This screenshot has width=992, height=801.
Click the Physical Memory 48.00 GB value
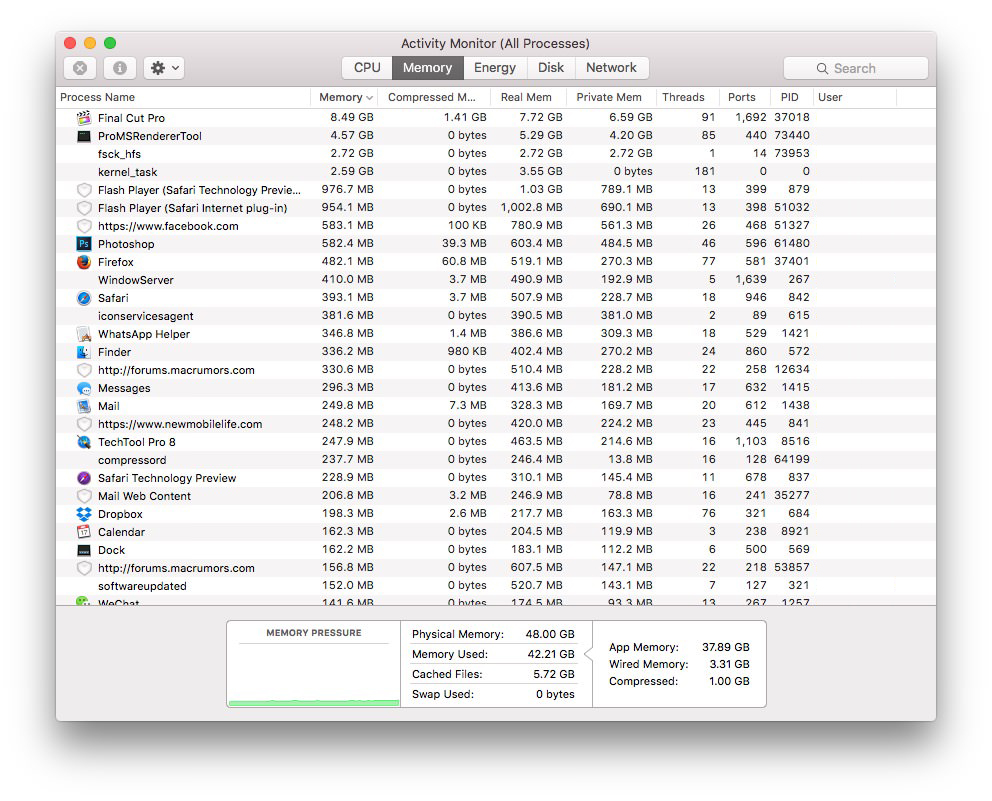(x=550, y=634)
